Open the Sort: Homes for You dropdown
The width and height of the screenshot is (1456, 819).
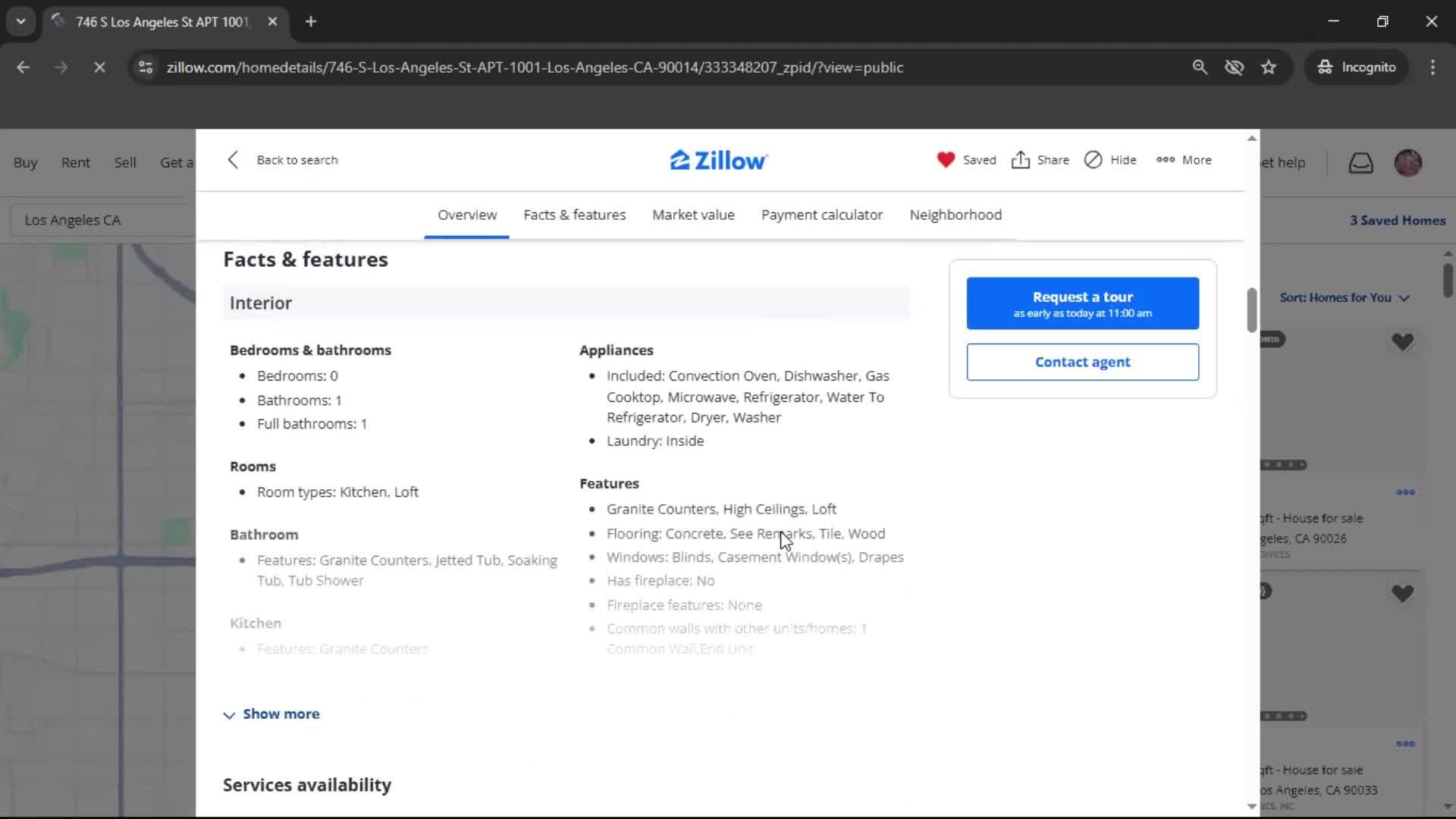click(x=1344, y=297)
